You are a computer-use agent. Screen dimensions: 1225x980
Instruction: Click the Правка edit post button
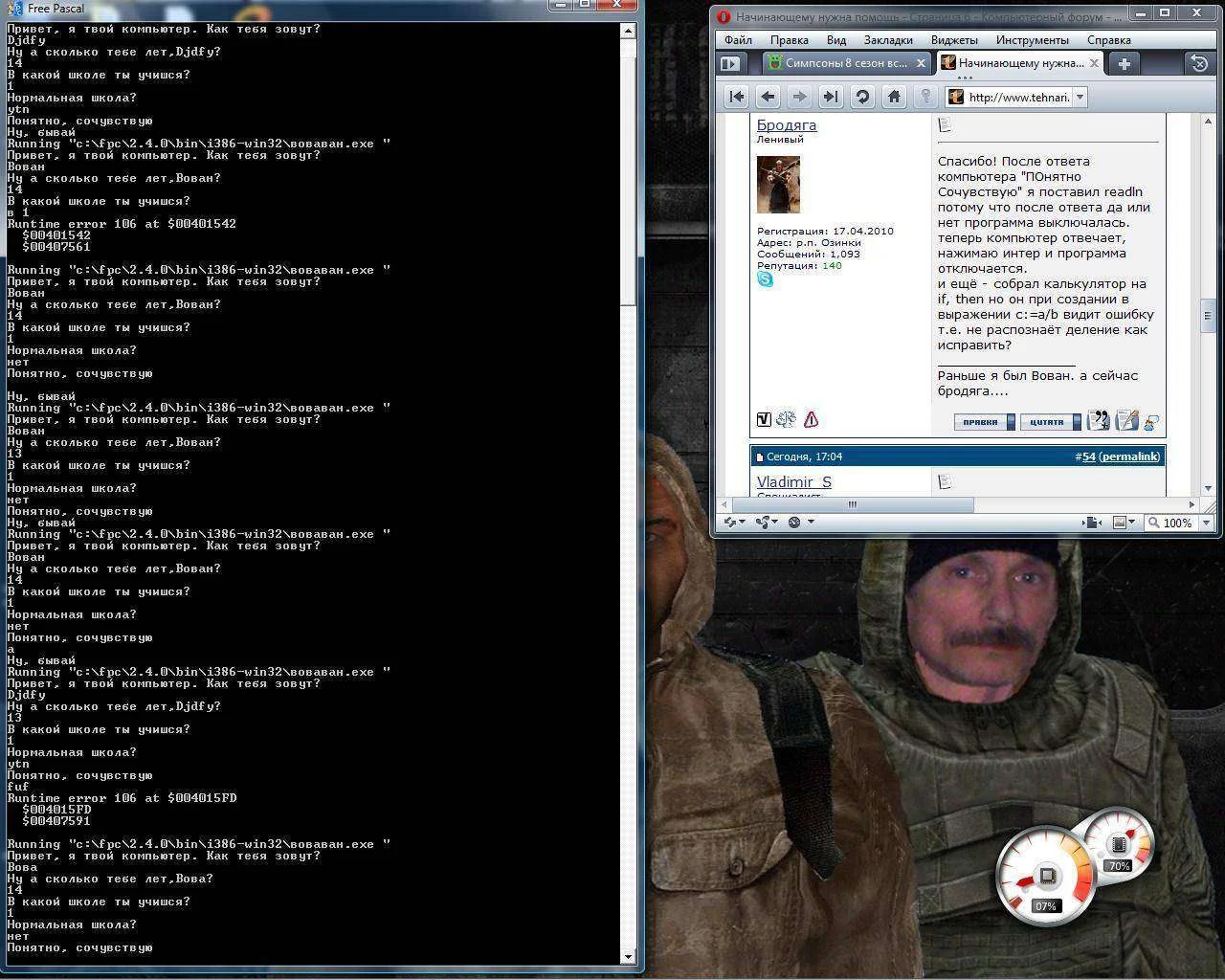click(x=984, y=422)
